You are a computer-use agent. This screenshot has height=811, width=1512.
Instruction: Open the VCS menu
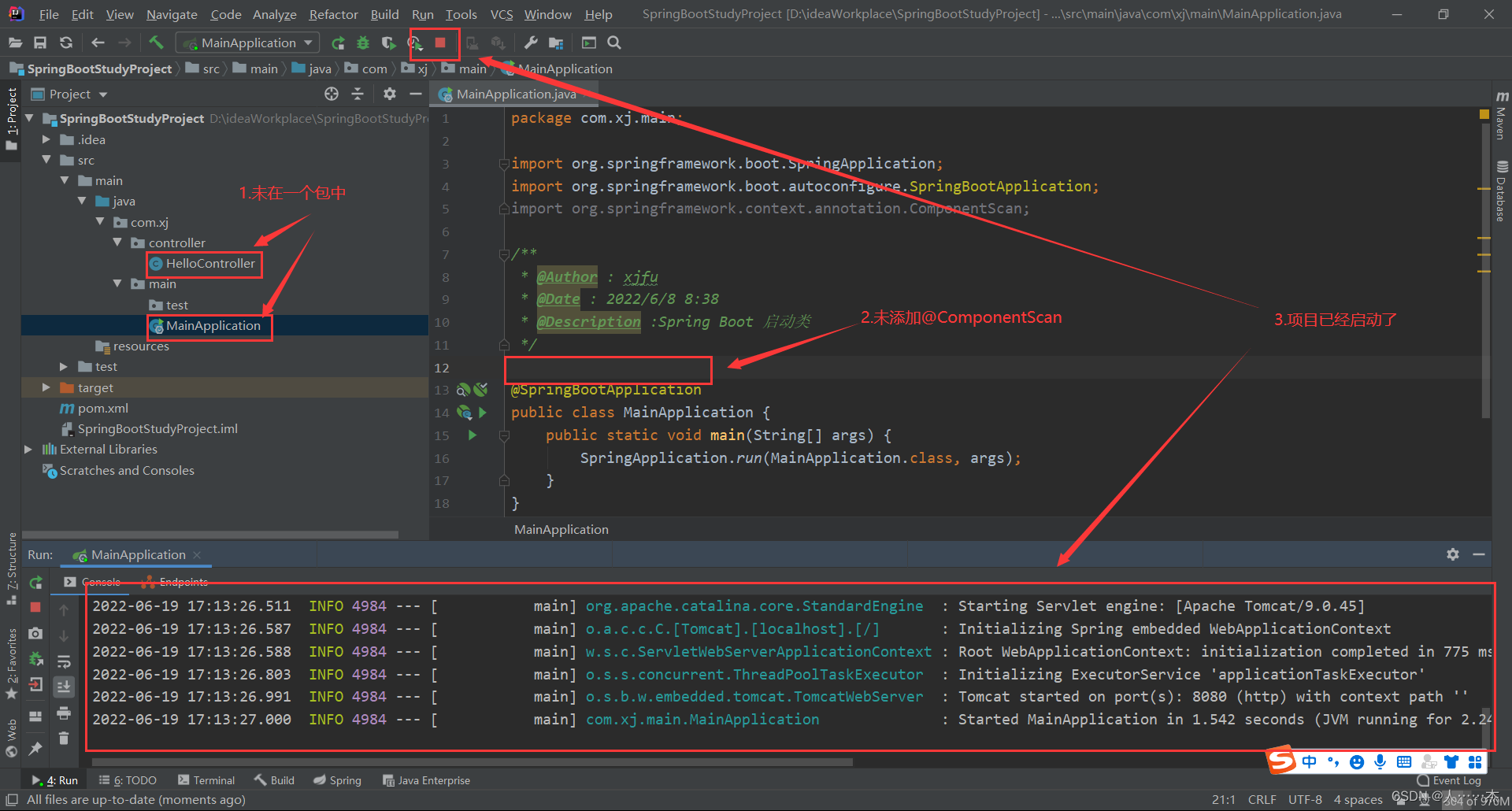(x=502, y=14)
